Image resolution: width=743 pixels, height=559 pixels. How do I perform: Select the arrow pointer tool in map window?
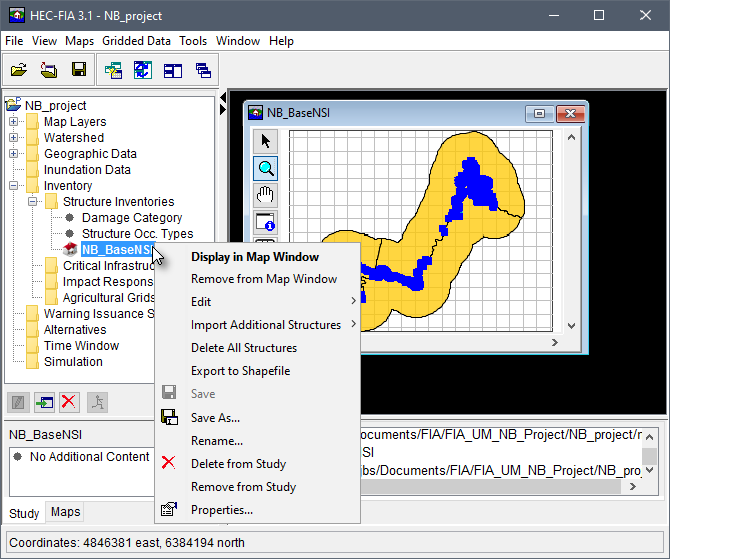(x=266, y=141)
